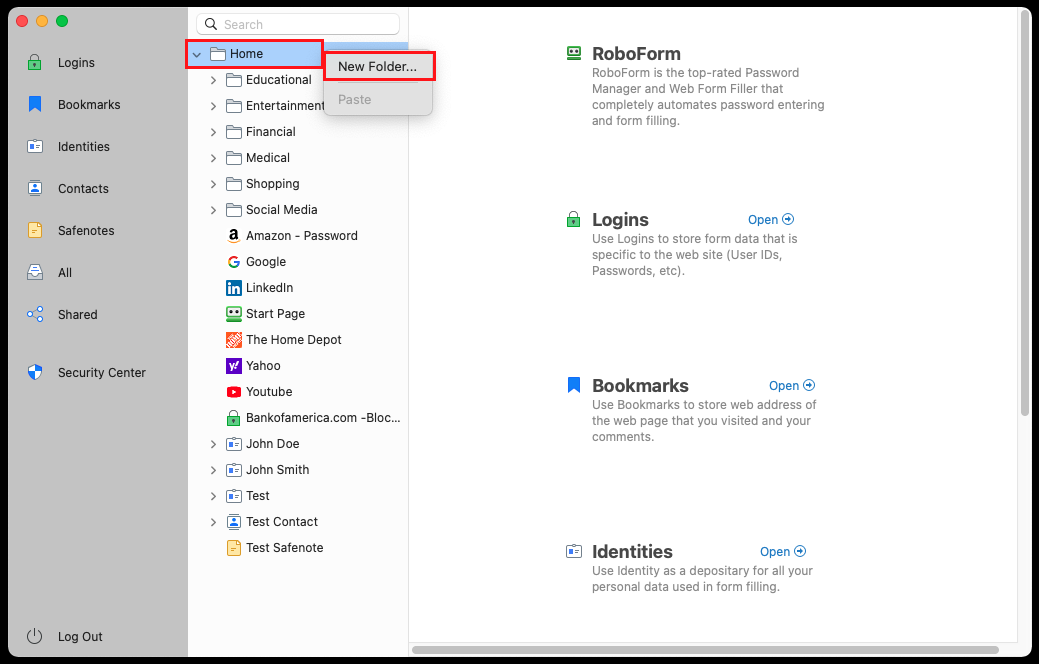
Task: Click the Social Media folder name
Action: pos(282,209)
